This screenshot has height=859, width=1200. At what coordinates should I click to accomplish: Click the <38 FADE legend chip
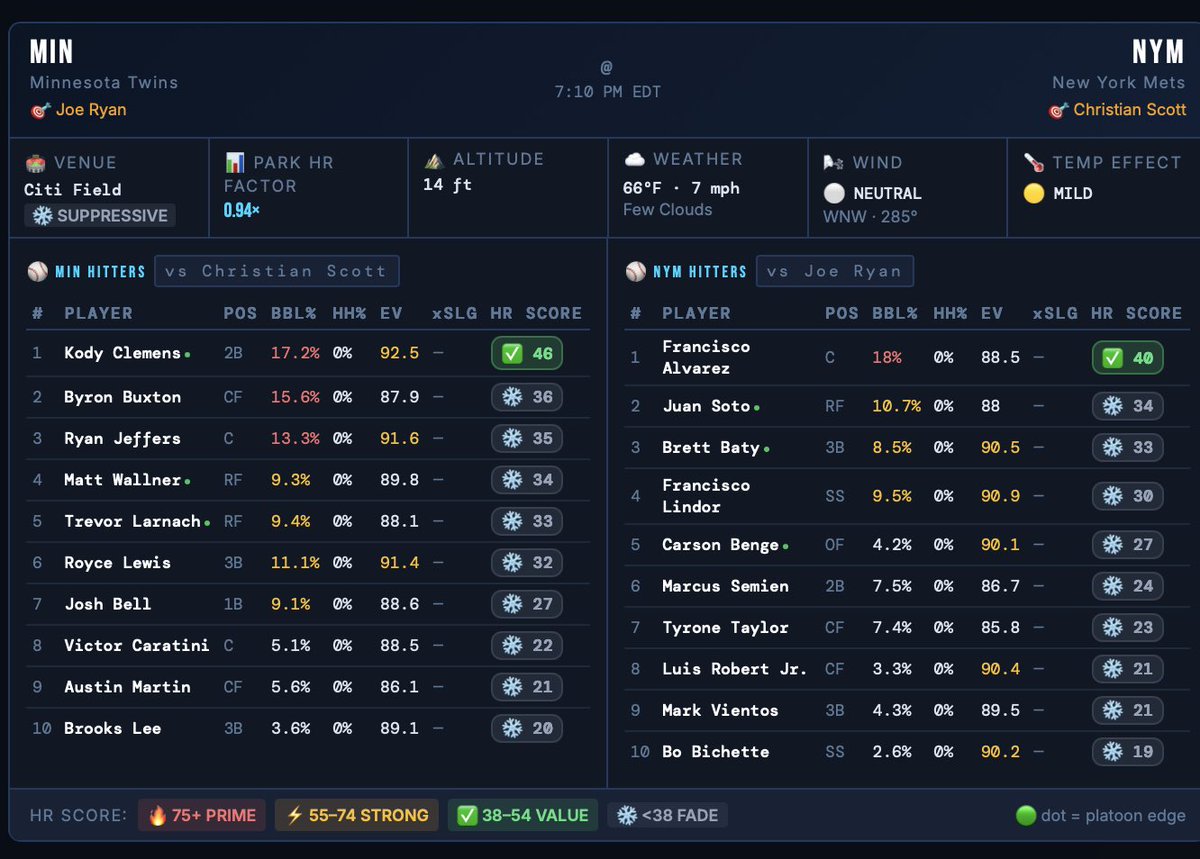click(x=667, y=815)
